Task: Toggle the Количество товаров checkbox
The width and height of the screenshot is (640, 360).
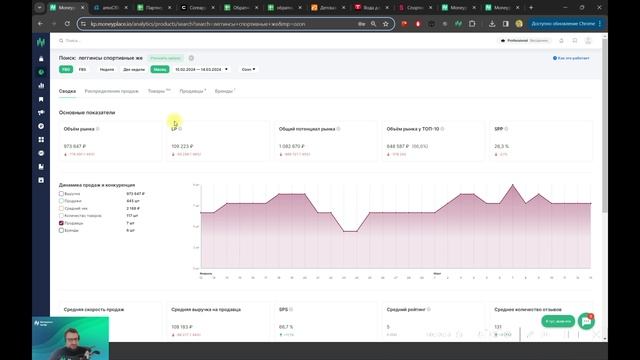Action: (x=61, y=216)
